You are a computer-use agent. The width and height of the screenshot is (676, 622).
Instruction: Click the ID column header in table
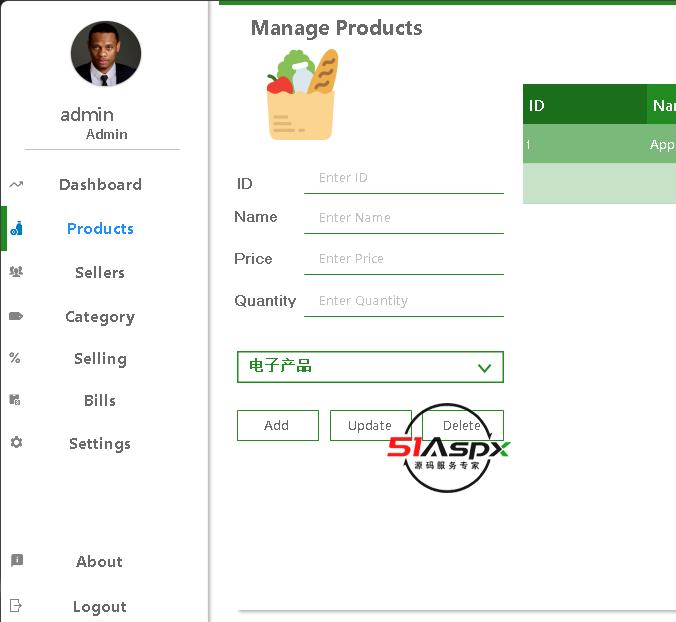pyautogui.click(x=585, y=104)
